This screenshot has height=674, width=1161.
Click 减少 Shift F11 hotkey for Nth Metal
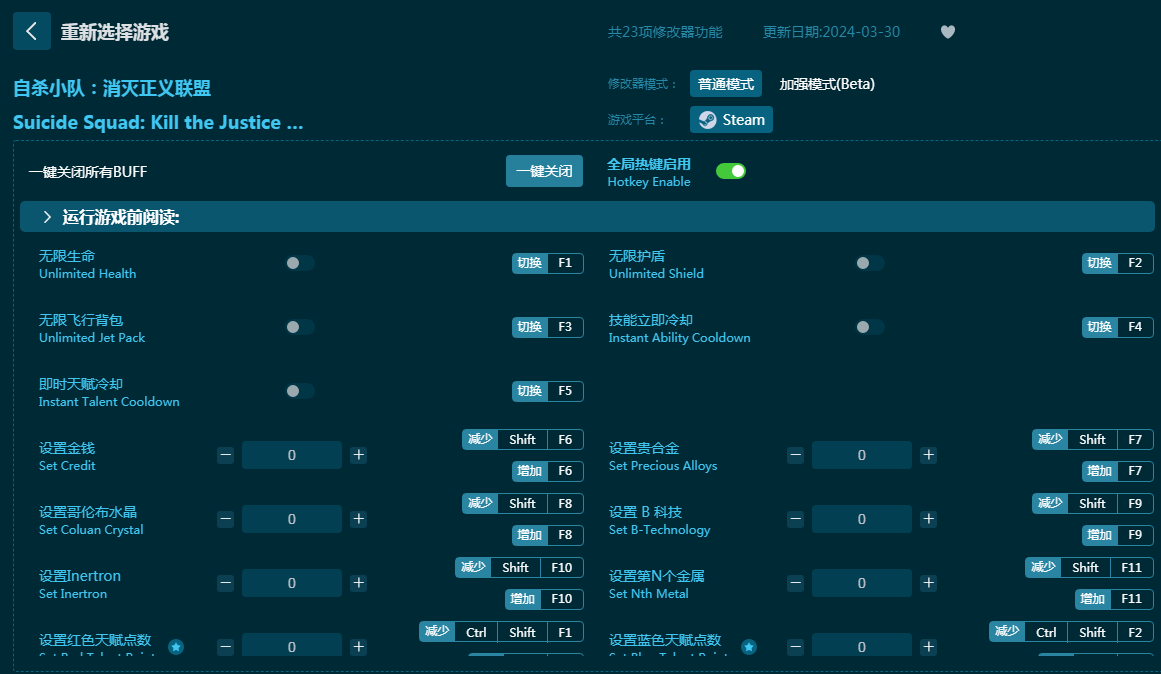[x=1089, y=567]
